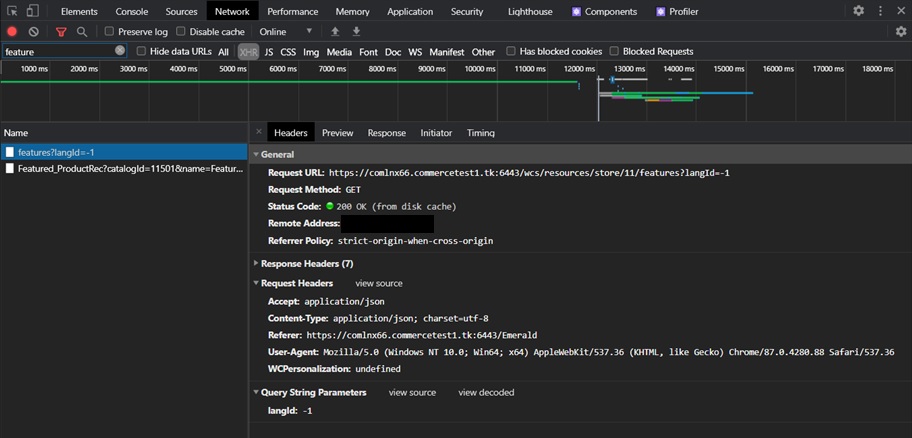Select the XHR filter type
The height and width of the screenshot is (438, 912).
[247, 51]
